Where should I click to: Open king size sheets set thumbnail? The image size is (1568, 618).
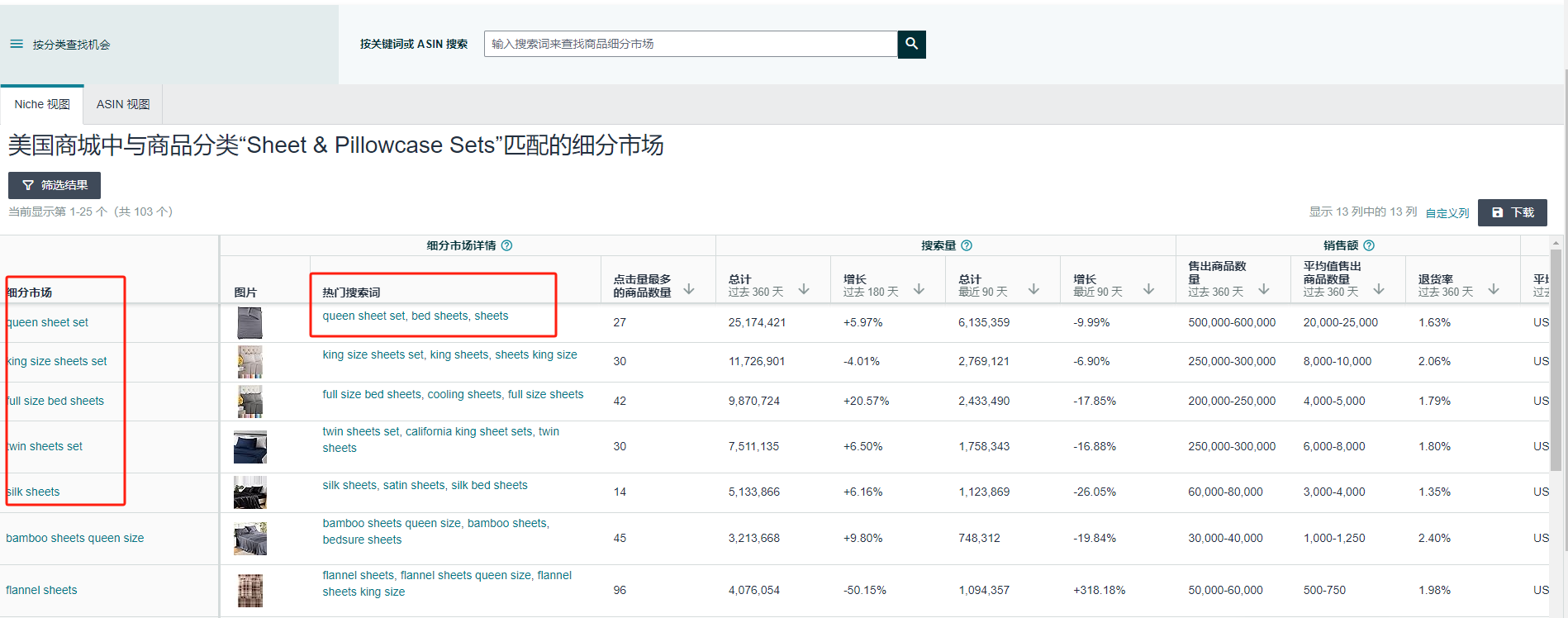click(249, 362)
